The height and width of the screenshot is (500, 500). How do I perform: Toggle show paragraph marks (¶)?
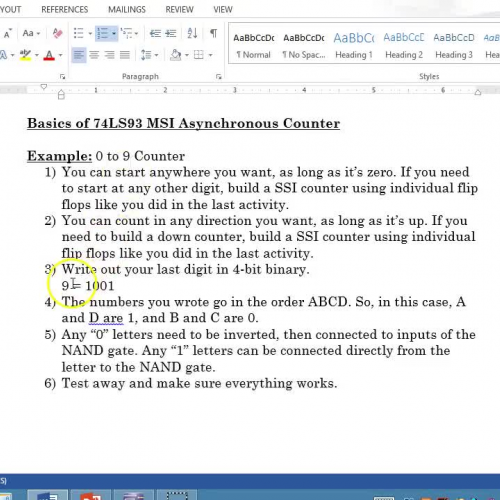point(213,33)
